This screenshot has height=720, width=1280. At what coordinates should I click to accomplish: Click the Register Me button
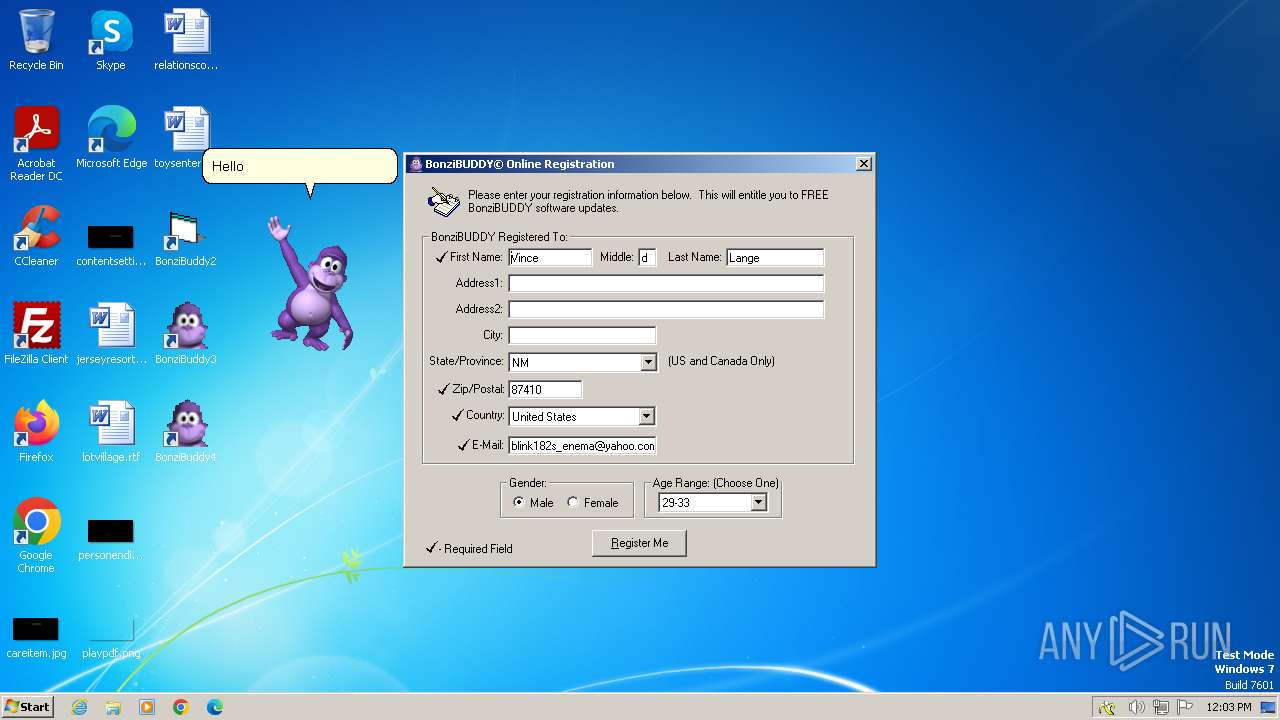click(640, 543)
